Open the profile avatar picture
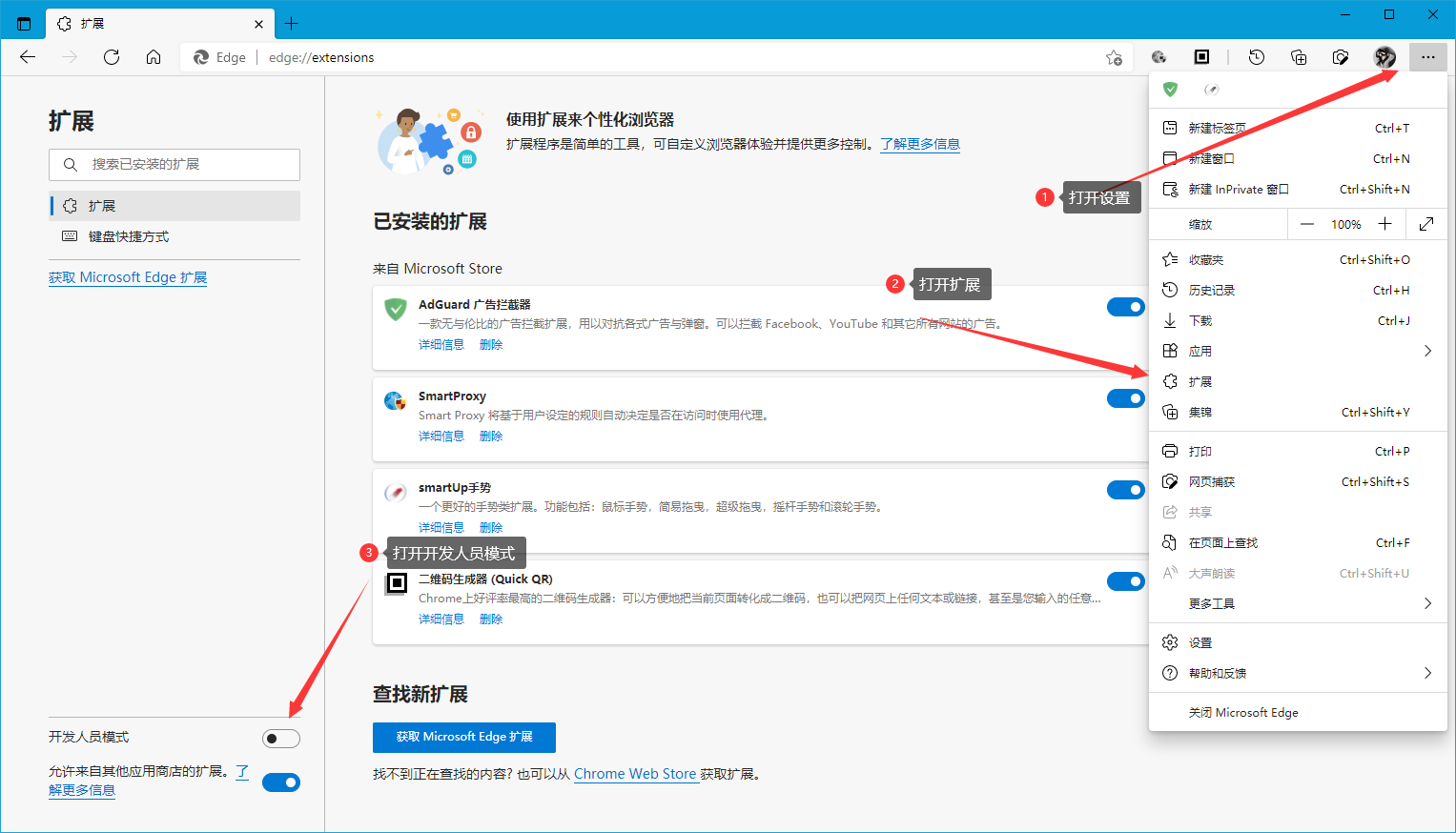Screen dimensions: 1456x833 pyautogui.click(x=1384, y=57)
